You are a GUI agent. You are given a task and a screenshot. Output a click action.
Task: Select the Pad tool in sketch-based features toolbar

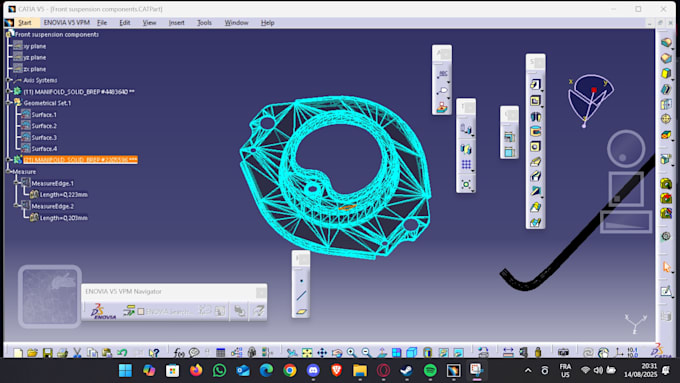535,84
